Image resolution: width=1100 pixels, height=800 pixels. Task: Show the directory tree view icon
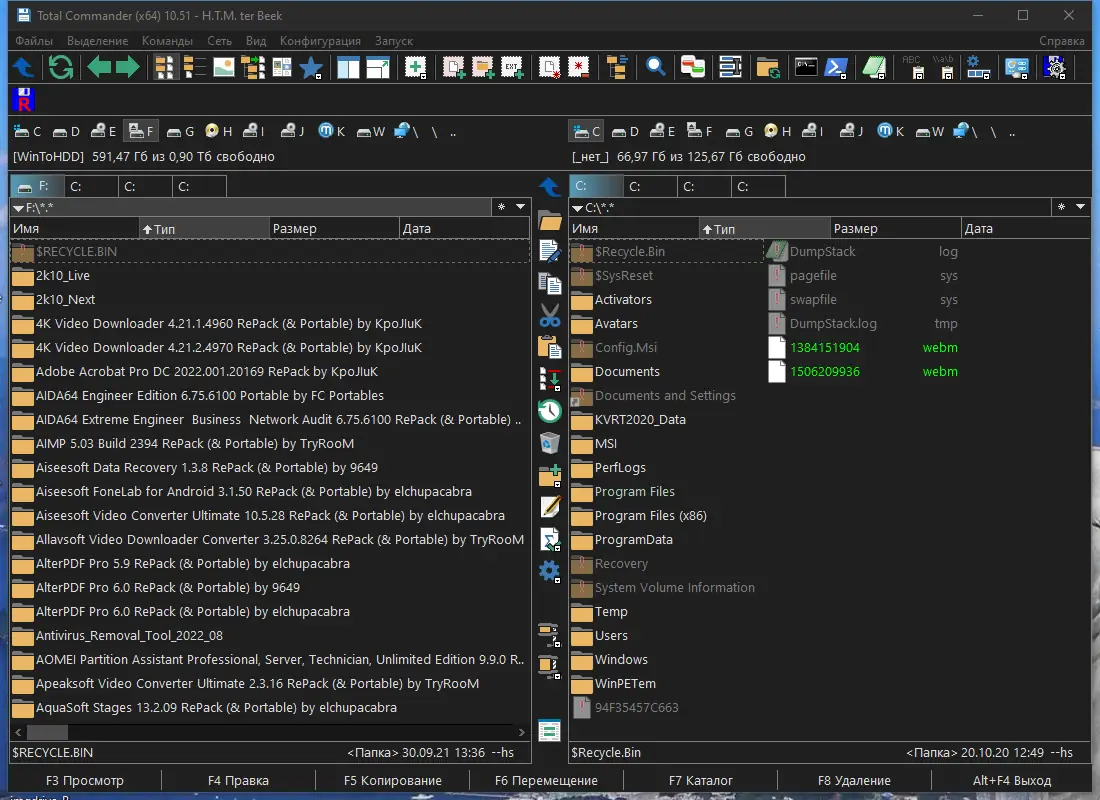(617, 67)
